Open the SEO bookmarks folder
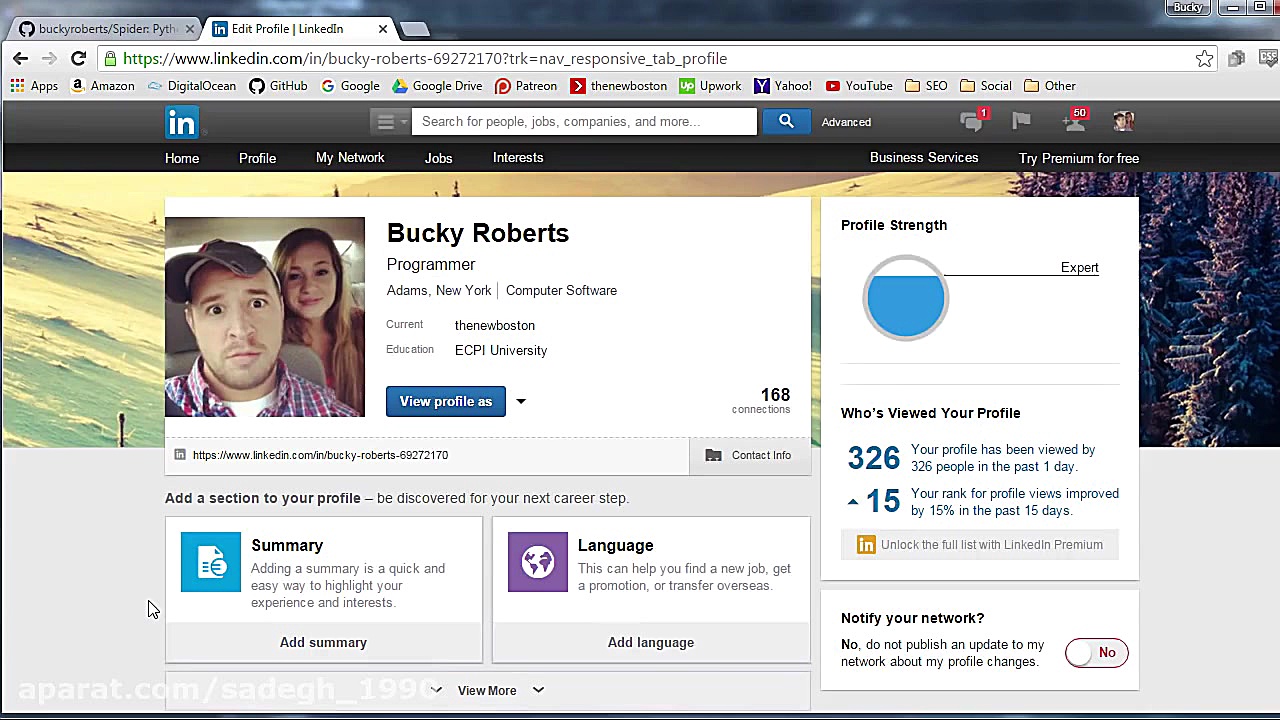Image resolution: width=1280 pixels, height=720 pixels. tap(926, 86)
